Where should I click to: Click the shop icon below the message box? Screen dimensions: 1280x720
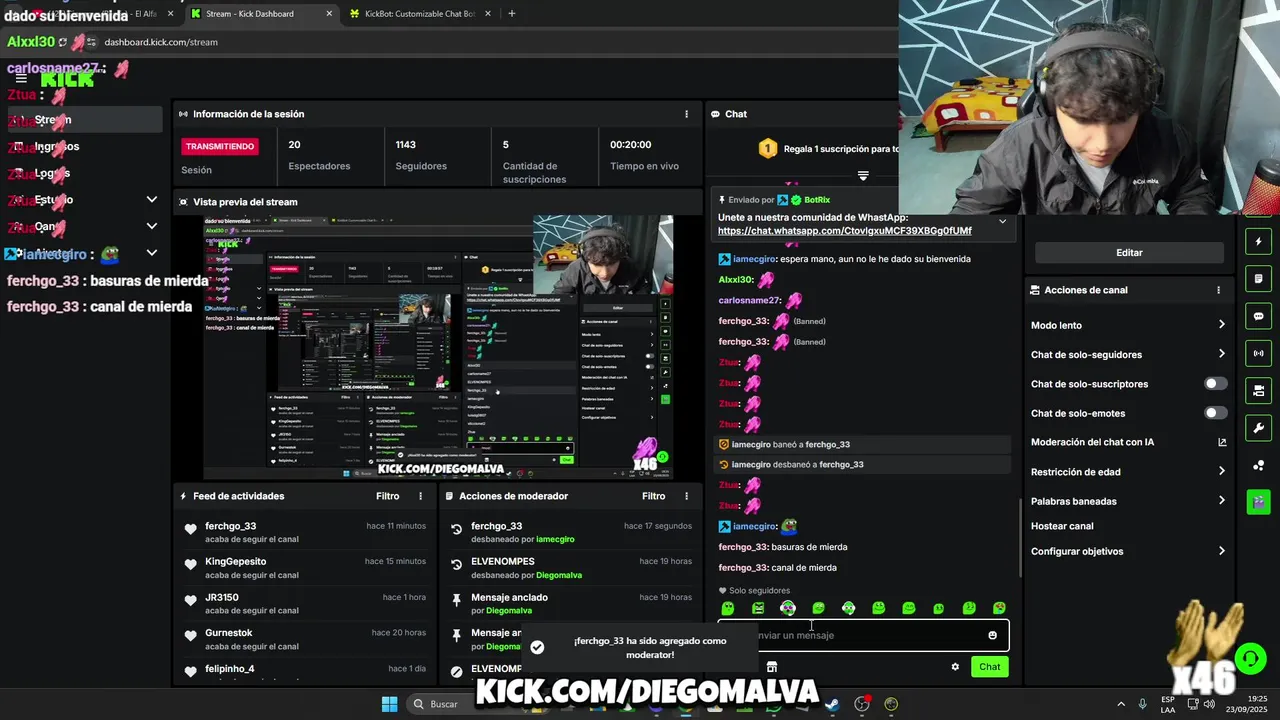772,667
